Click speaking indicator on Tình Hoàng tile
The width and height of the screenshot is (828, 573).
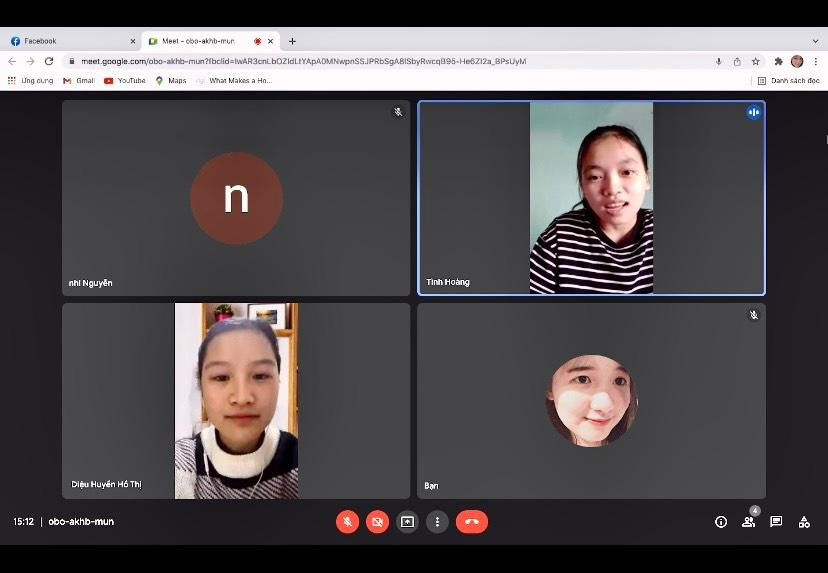pyautogui.click(x=754, y=112)
